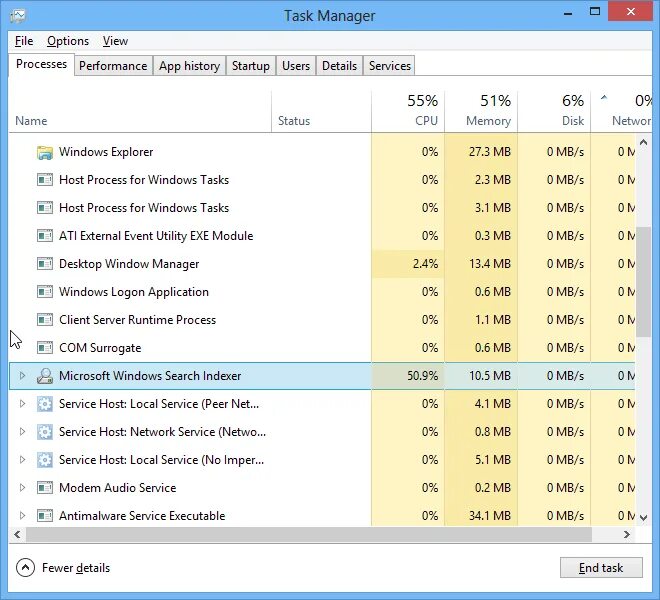Click the vertical scrollbar up arrow
Viewport: 660px width, 600px height.
pyautogui.click(x=643, y=143)
